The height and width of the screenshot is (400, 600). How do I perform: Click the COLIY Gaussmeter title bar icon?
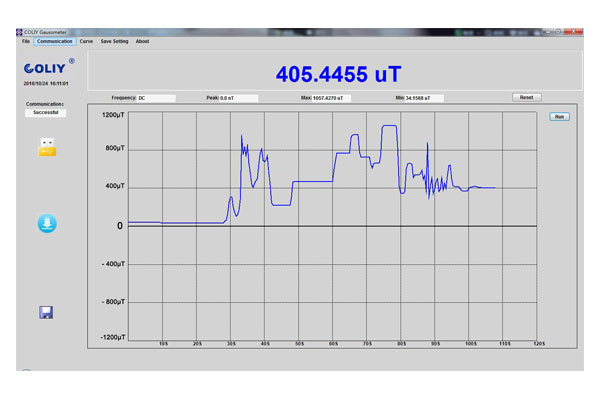click(x=22, y=33)
